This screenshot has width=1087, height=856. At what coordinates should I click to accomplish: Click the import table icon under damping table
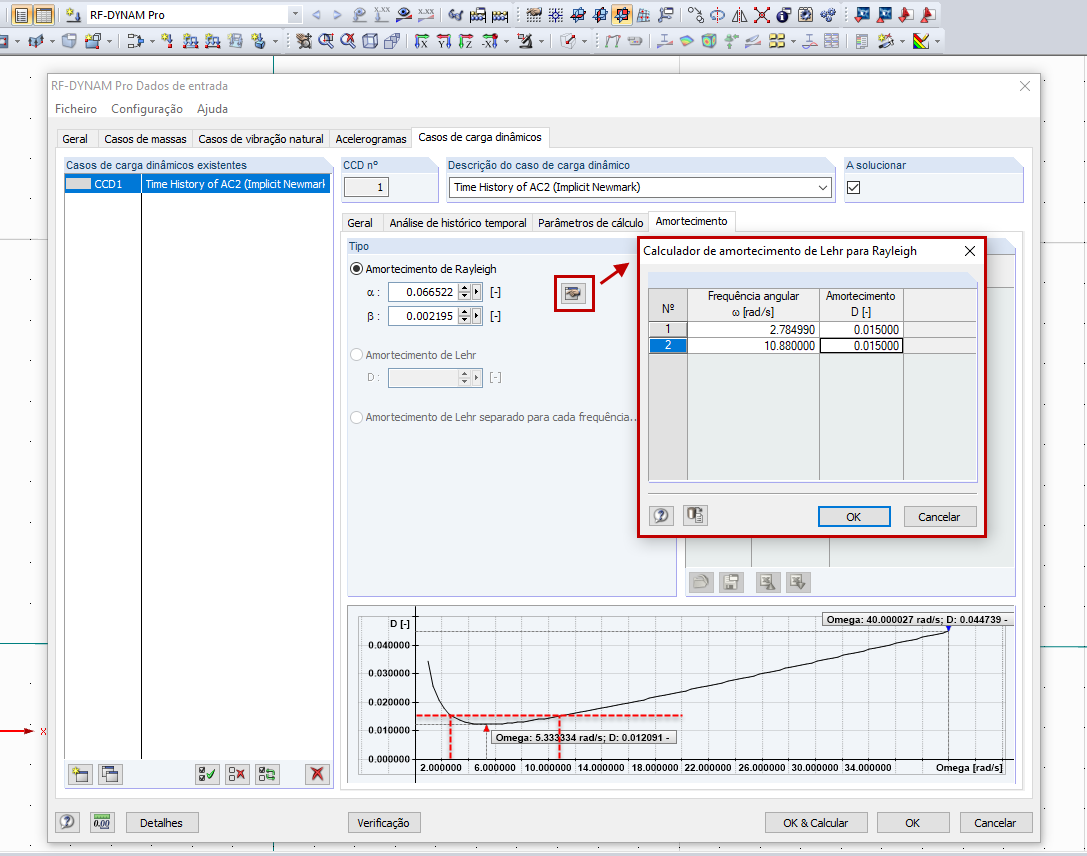tap(767, 582)
